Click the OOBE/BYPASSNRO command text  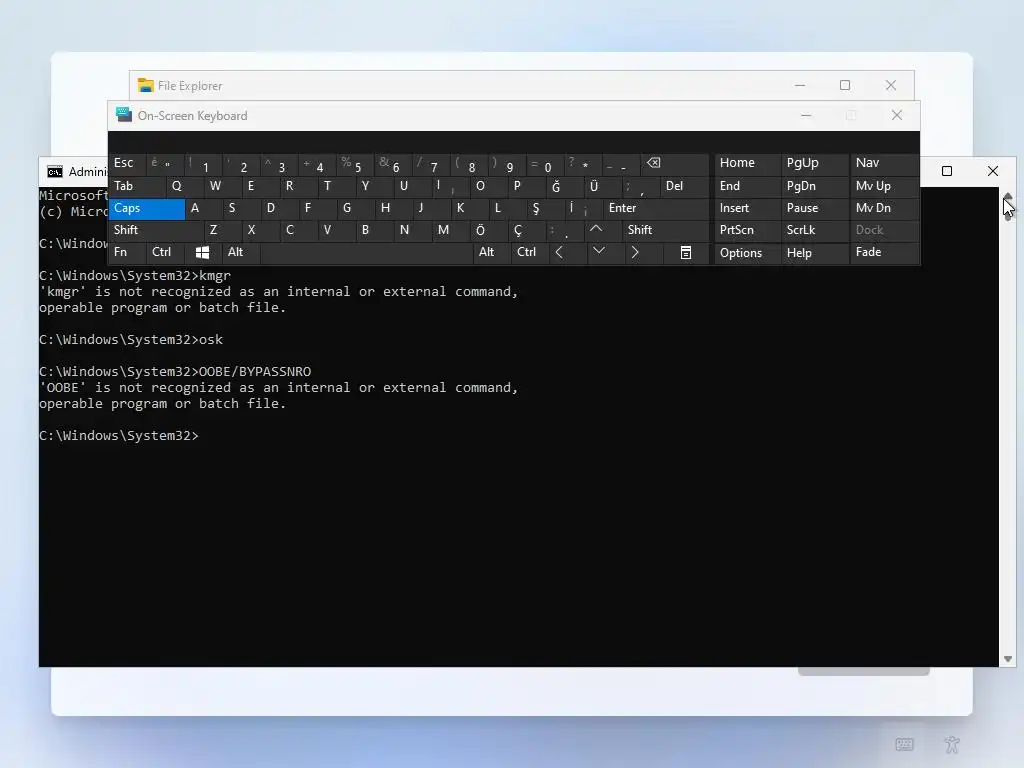255,372
